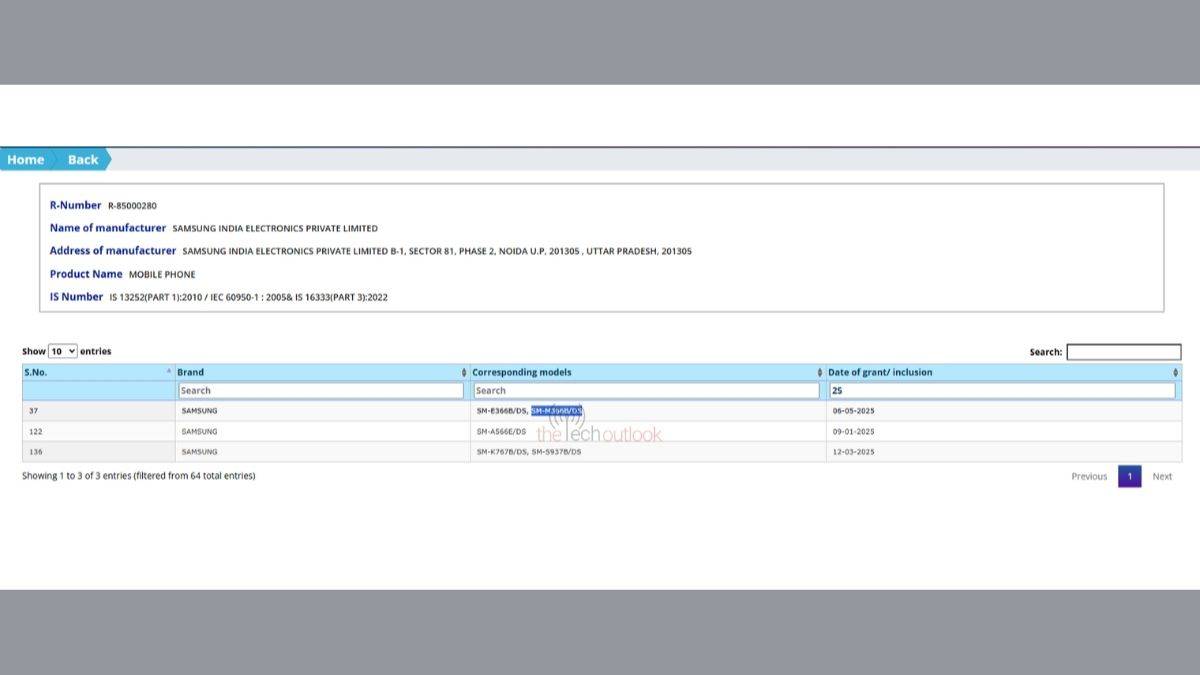Click the SAMSUNG brand cell in row 122

[x=322, y=431]
